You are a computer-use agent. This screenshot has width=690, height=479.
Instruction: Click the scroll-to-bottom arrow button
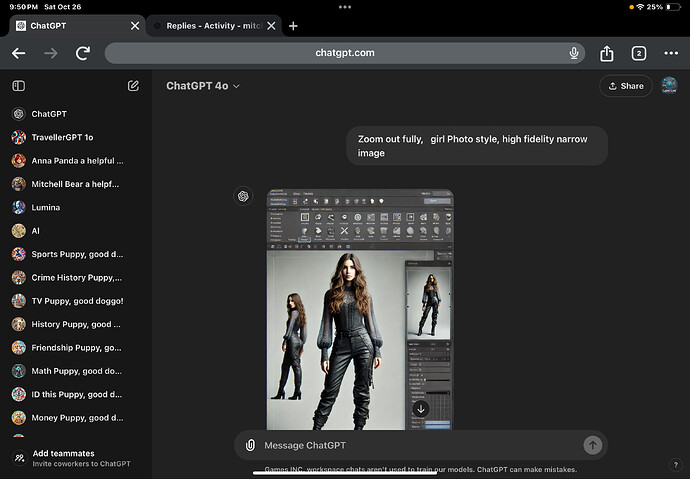pos(420,408)
